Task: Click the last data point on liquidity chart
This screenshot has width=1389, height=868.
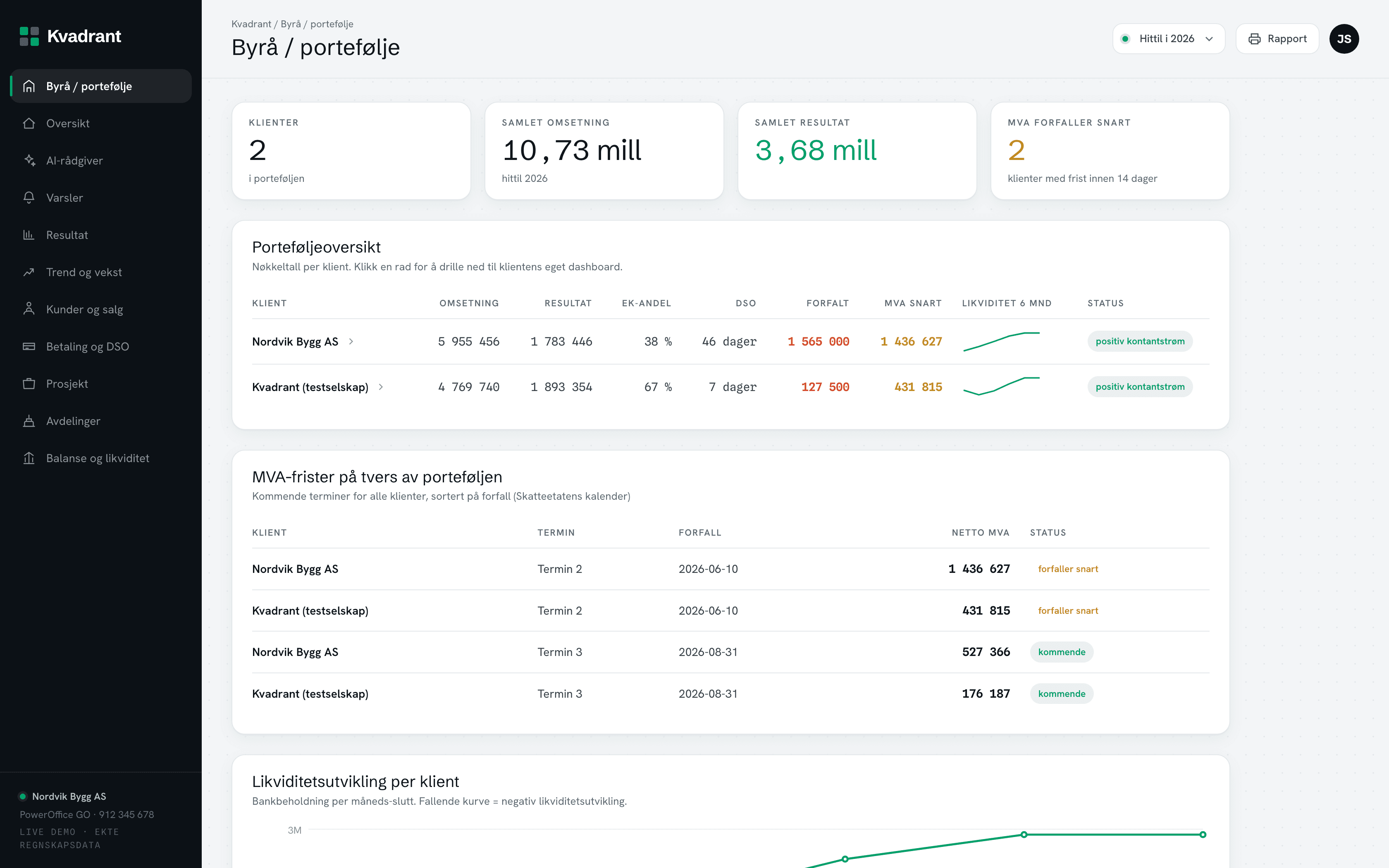Action: click(1203, 835)
